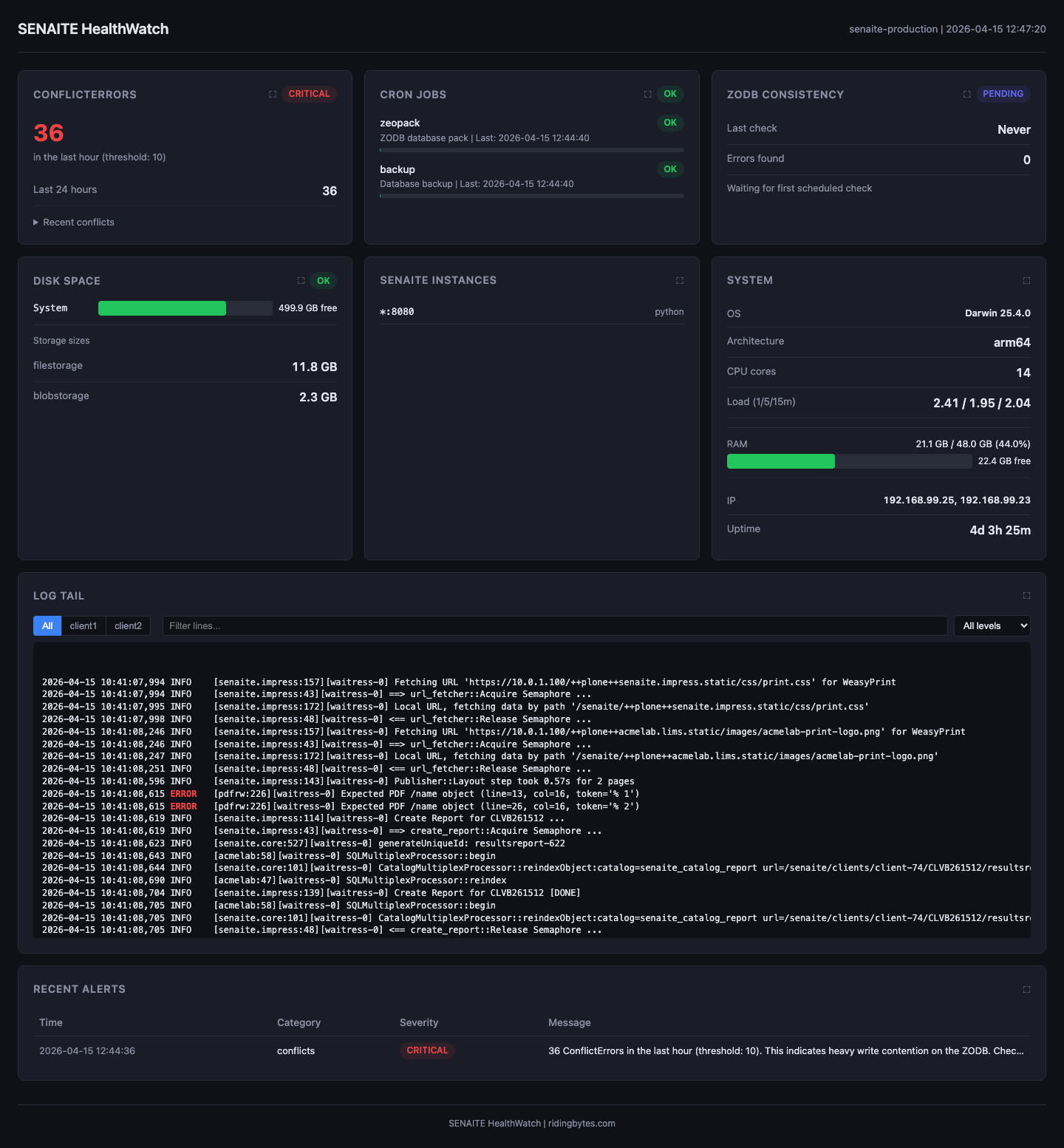Open the ZODB Consistency card fullscreen view
Viewport: 1064px width, 1148px height.
pos(966,94)
